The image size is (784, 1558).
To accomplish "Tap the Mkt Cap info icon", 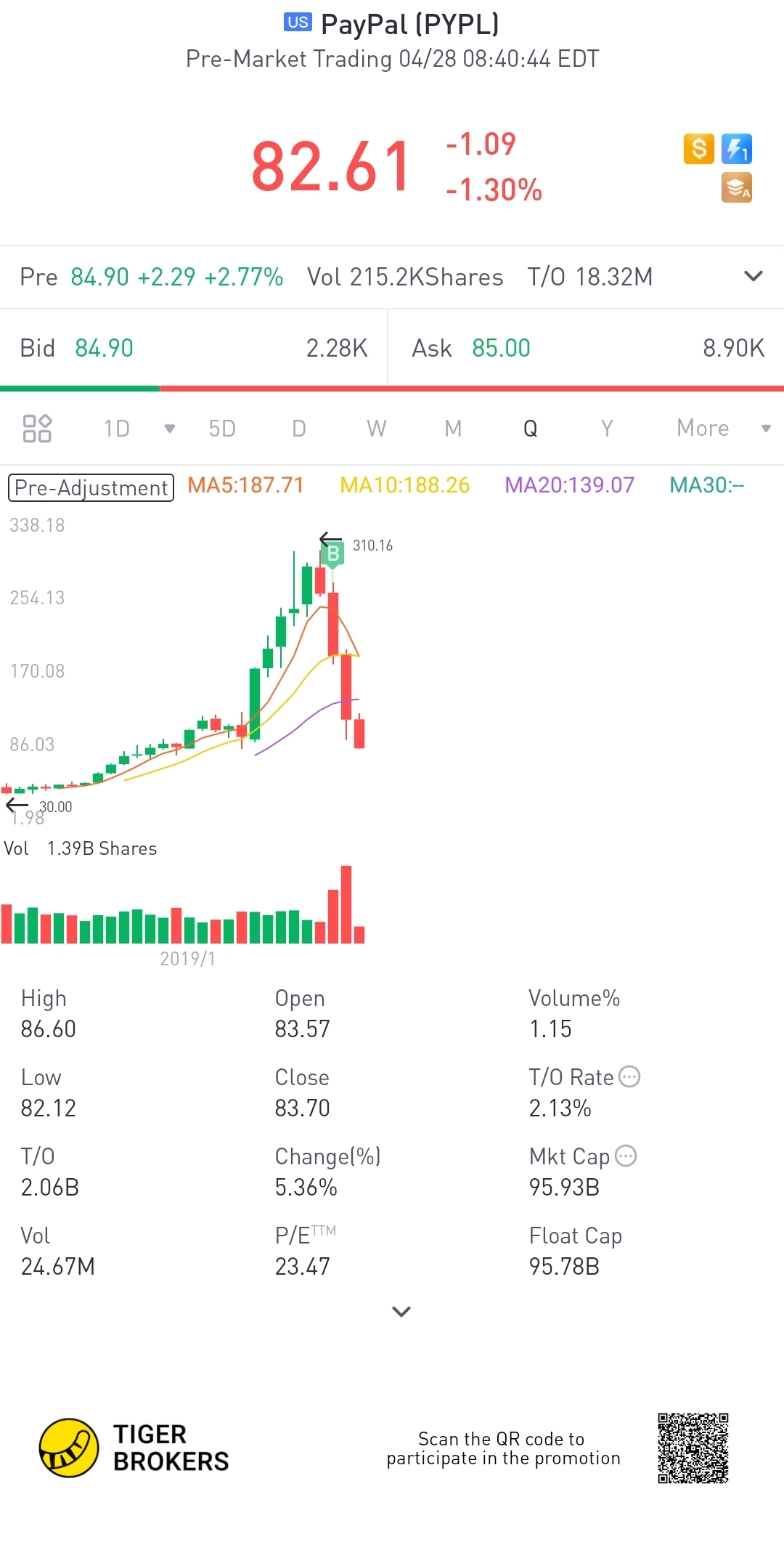I will click(626, 1156).
